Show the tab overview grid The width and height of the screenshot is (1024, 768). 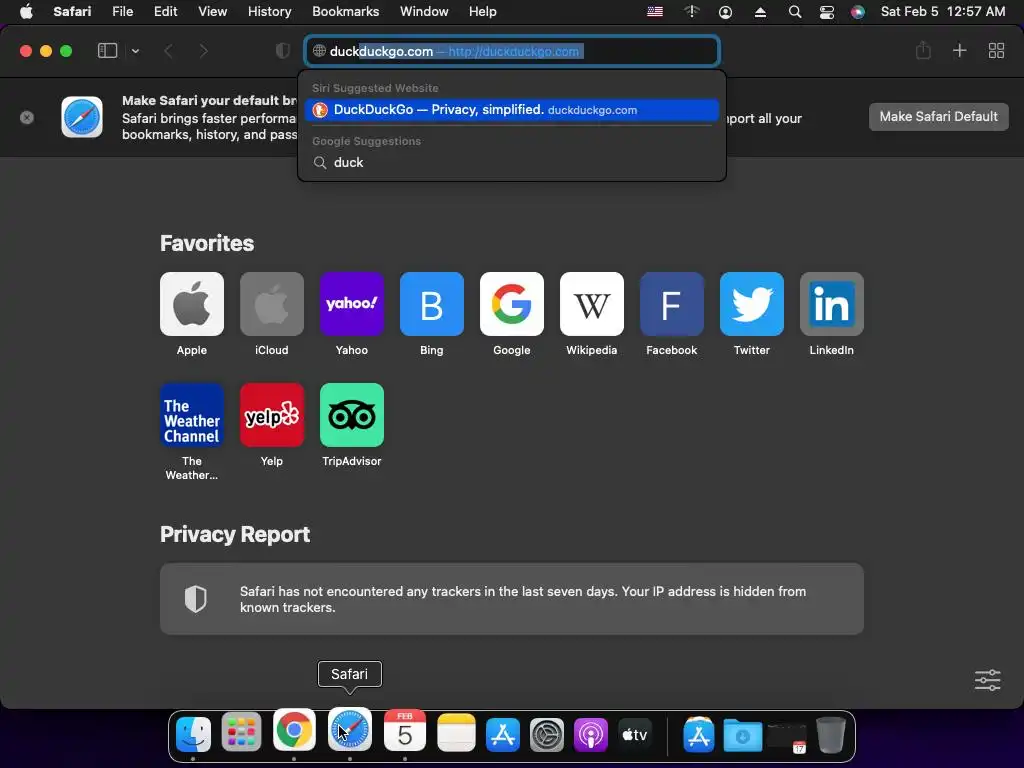click(996, 50)
